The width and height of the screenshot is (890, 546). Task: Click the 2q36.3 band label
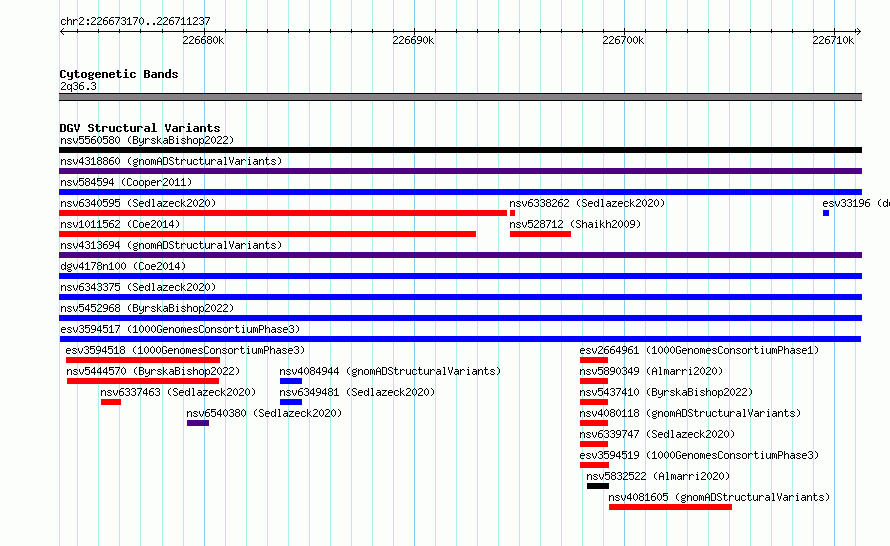pyautogui.click(x=78, y=86)
